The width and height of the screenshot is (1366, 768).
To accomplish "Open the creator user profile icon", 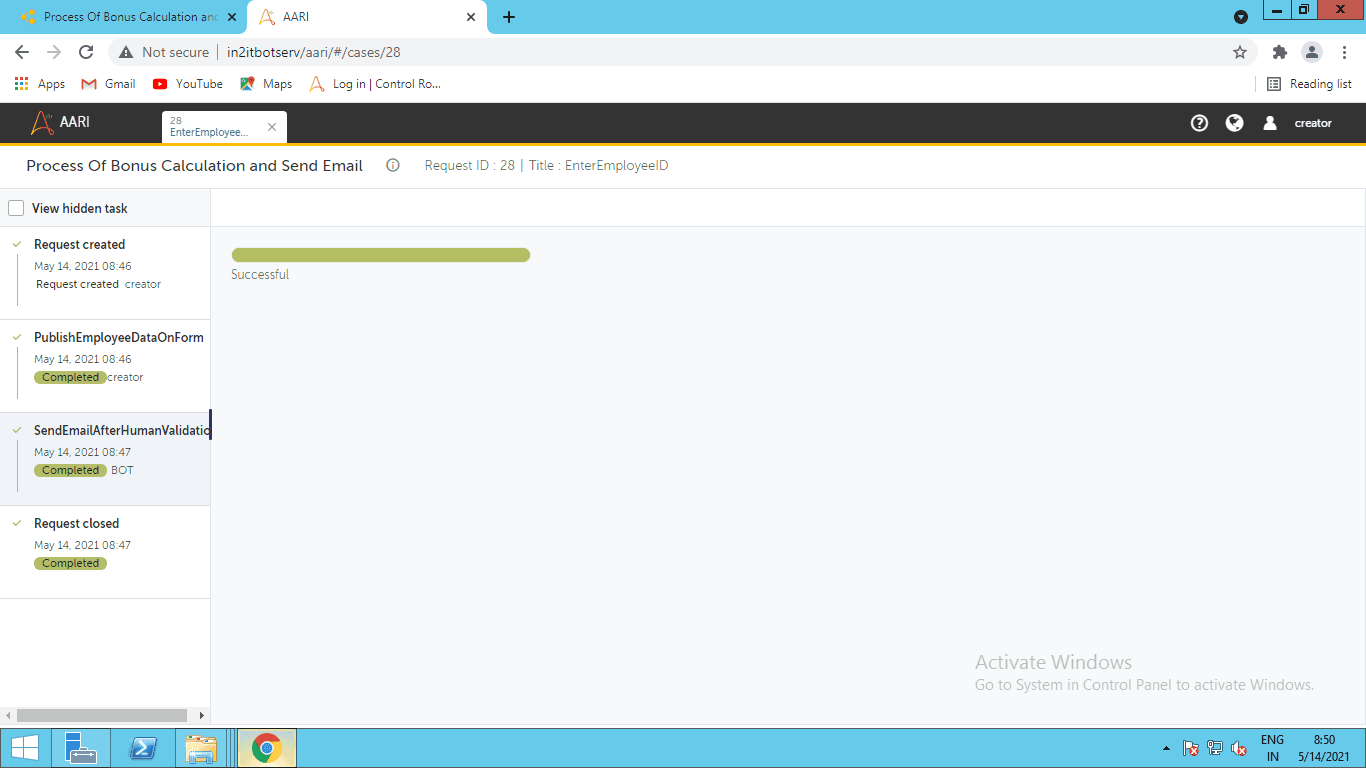I will 1270,123.
